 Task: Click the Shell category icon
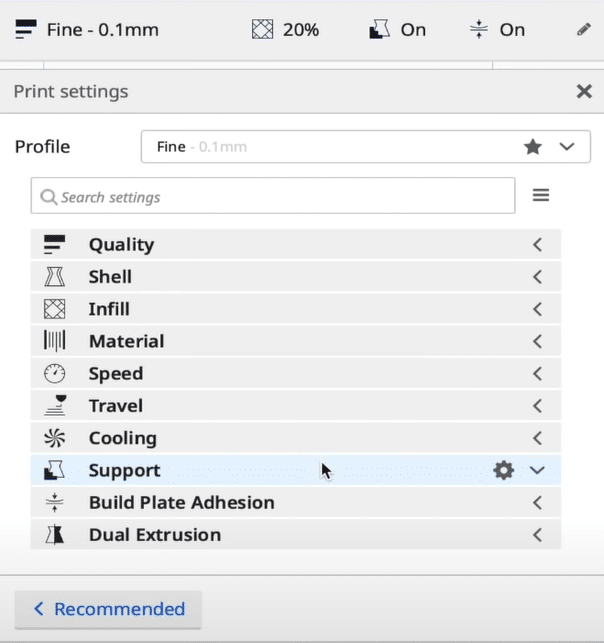(54, 277)
